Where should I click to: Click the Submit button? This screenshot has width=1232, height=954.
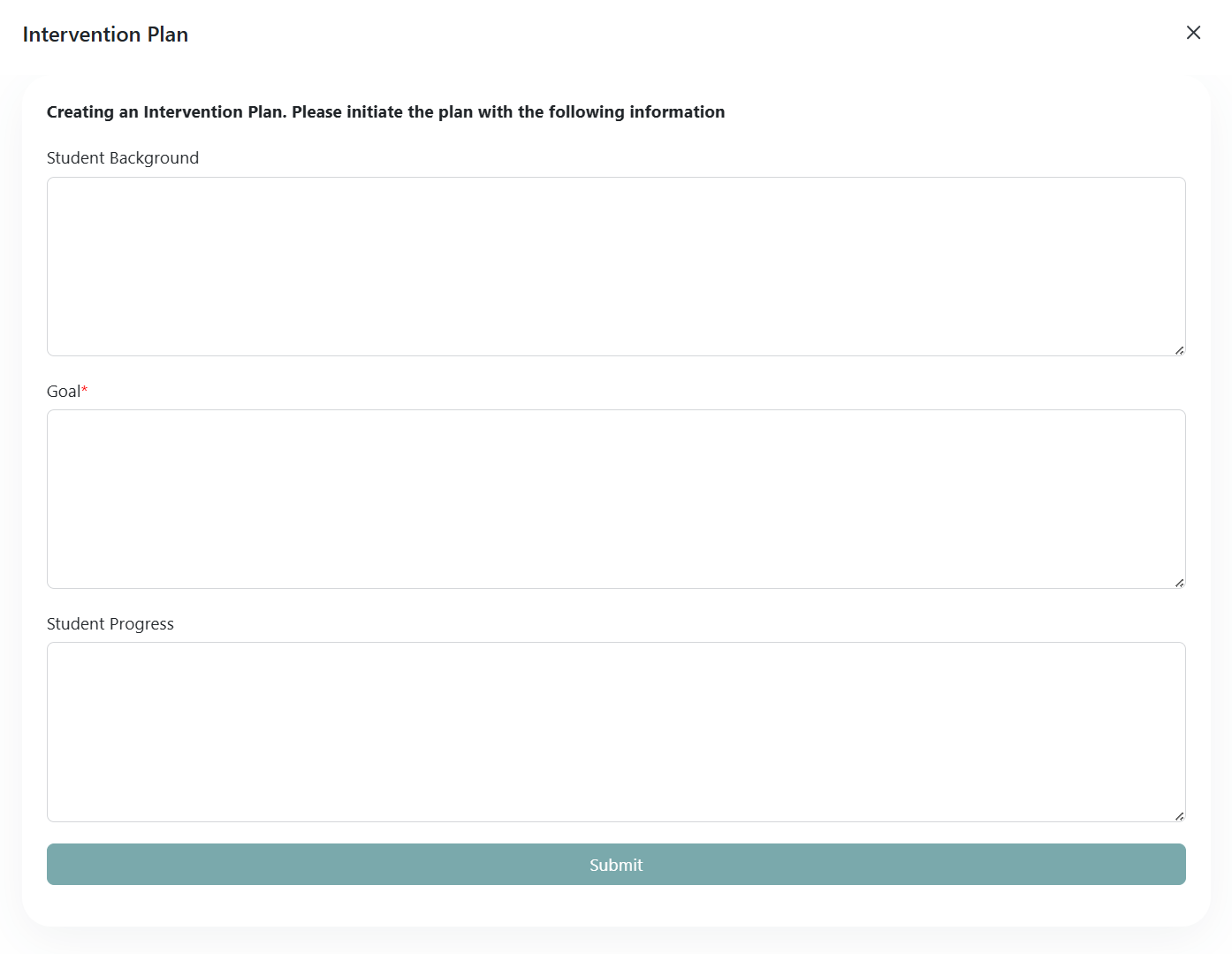click(616, 864)
